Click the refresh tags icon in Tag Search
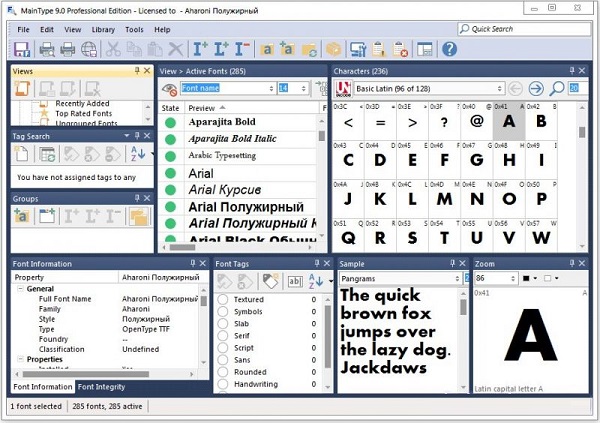Image resolution: width=600 pixels, height=423 pixels. [47, 154]
